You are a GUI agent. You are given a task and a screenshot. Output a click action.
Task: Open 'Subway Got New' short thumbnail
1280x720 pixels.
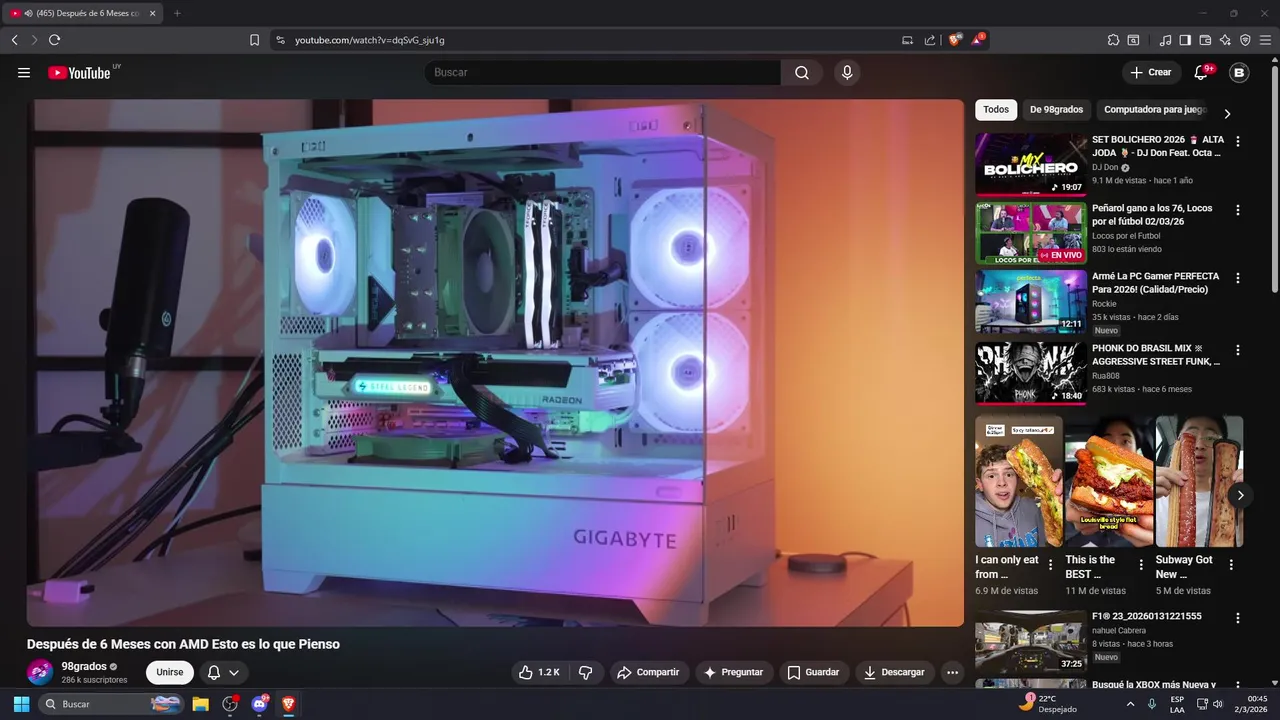[x=1199, y=481]
